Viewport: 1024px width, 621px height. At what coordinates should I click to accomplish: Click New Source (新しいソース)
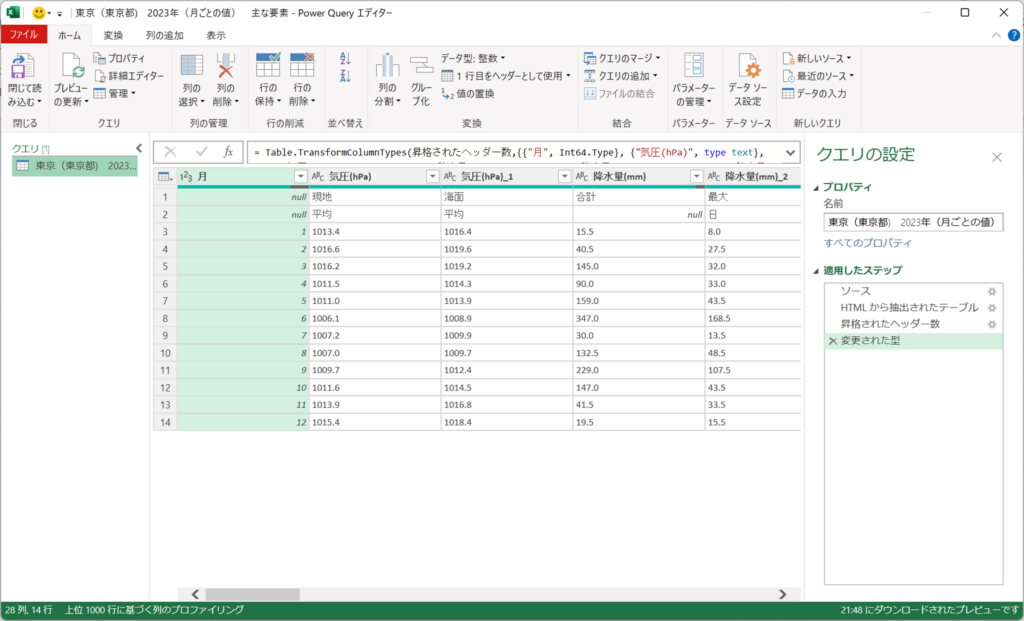(817, 58)
